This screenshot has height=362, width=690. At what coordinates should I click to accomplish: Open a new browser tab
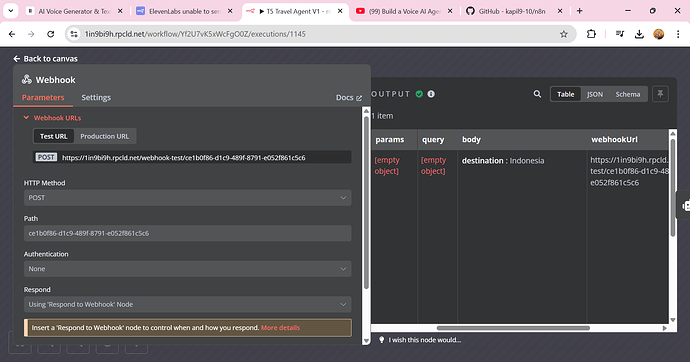coord(580,11)
